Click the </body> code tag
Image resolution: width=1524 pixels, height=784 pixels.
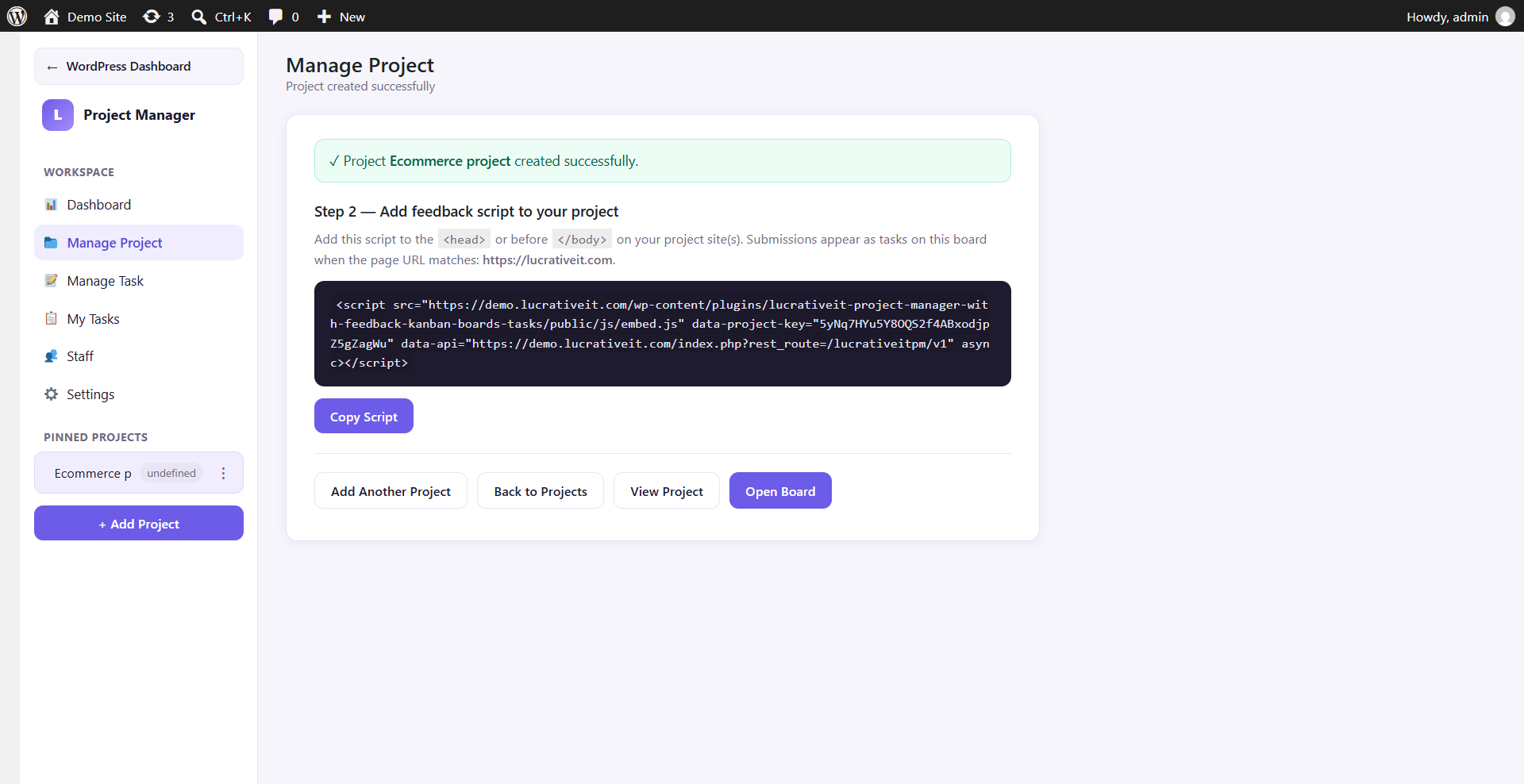(x=582, y=240)
